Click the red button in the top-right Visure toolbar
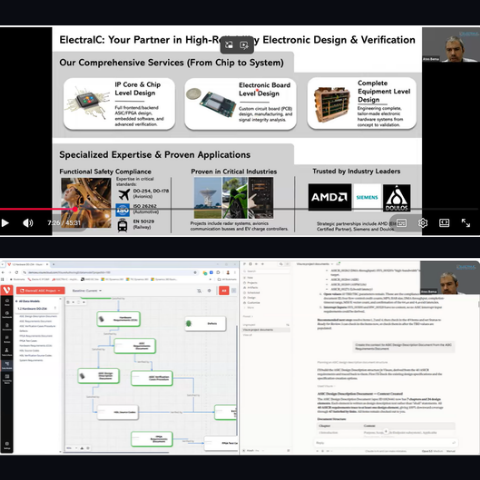 tap(224, 291)
